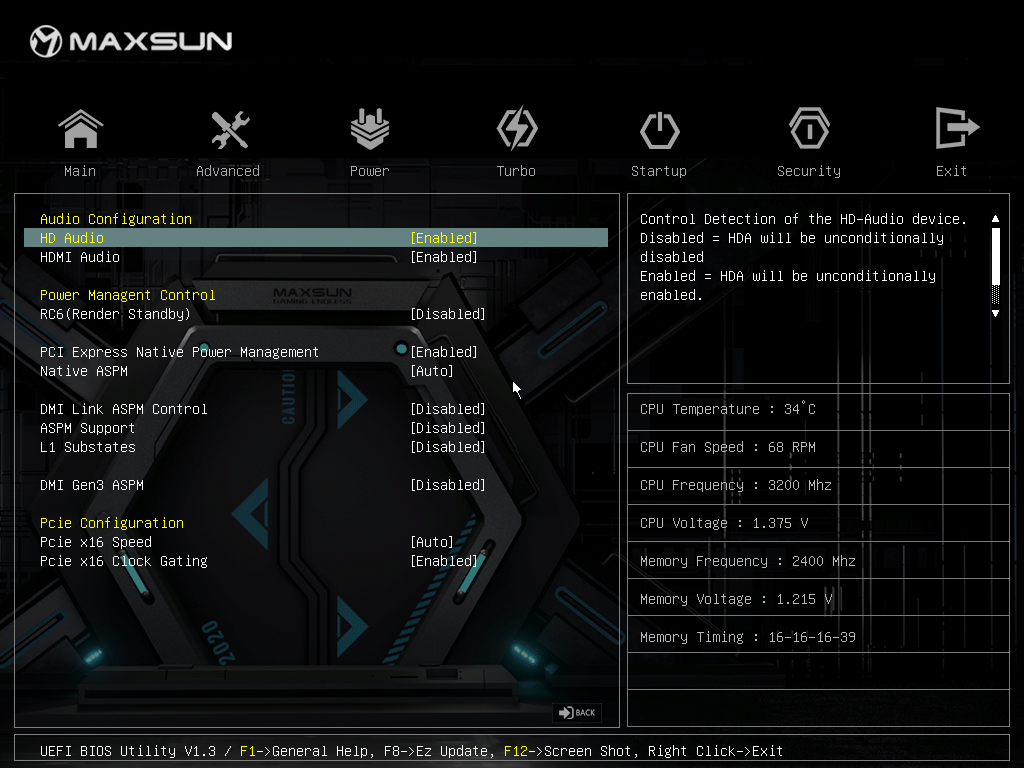
Task: Click the Right Click Exit hint
Action: (x=715, y=751)
